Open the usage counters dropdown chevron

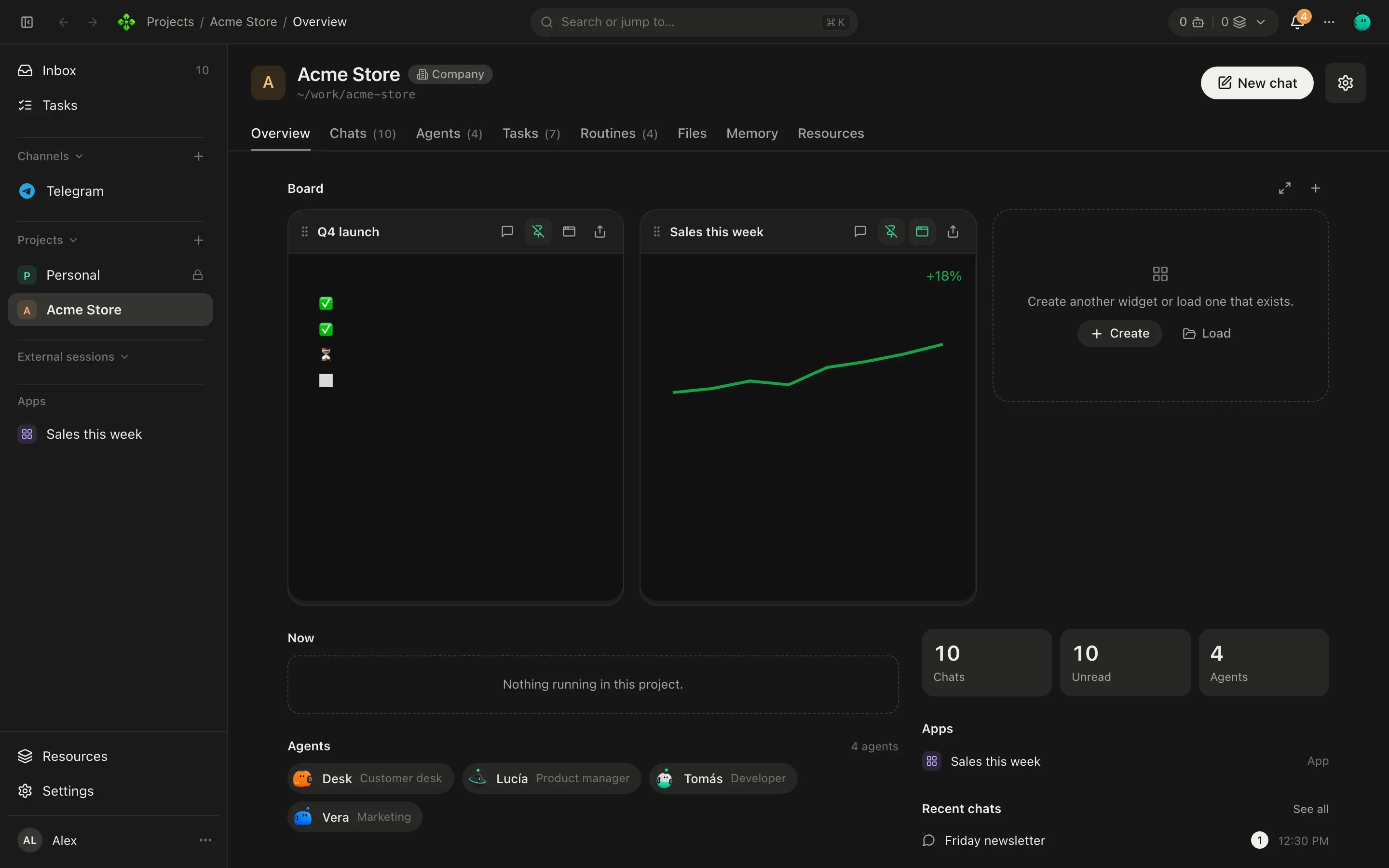click(x=1260, y=22)
